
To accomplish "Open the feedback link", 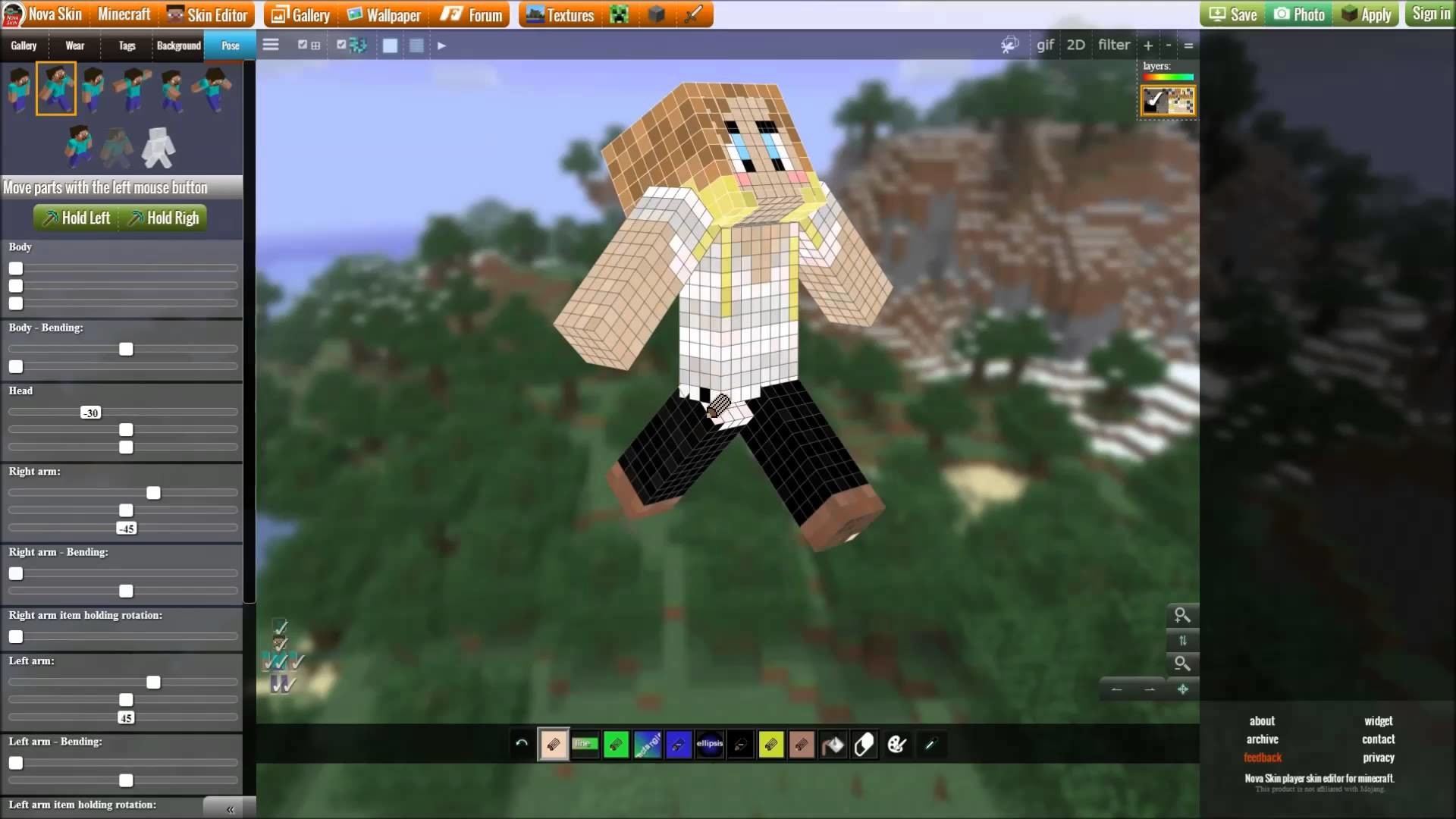I will pyautogui.click(x=1263, y=758).
